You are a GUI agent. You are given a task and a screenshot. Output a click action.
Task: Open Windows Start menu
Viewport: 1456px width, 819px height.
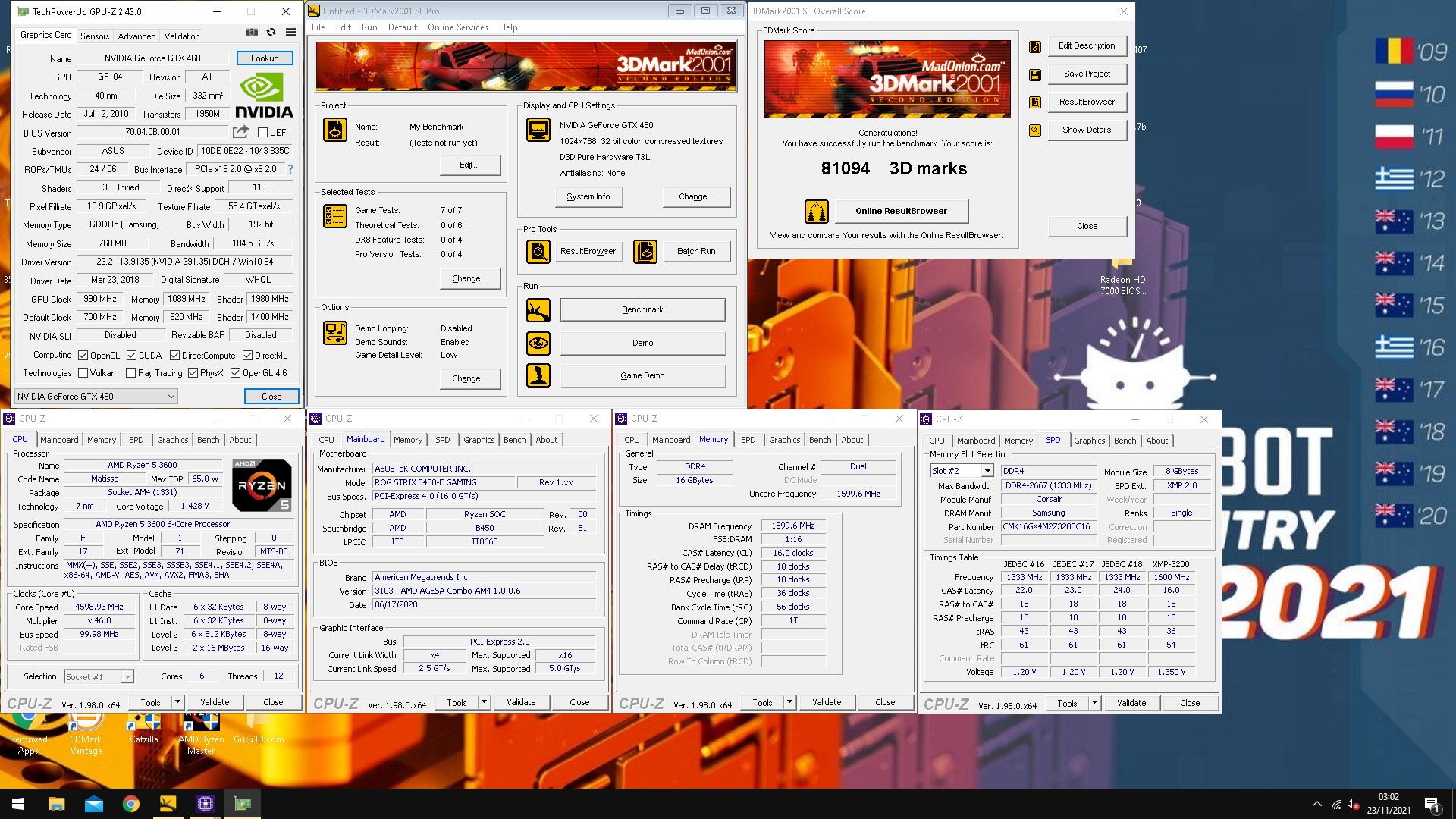click(x=18, y=804)
